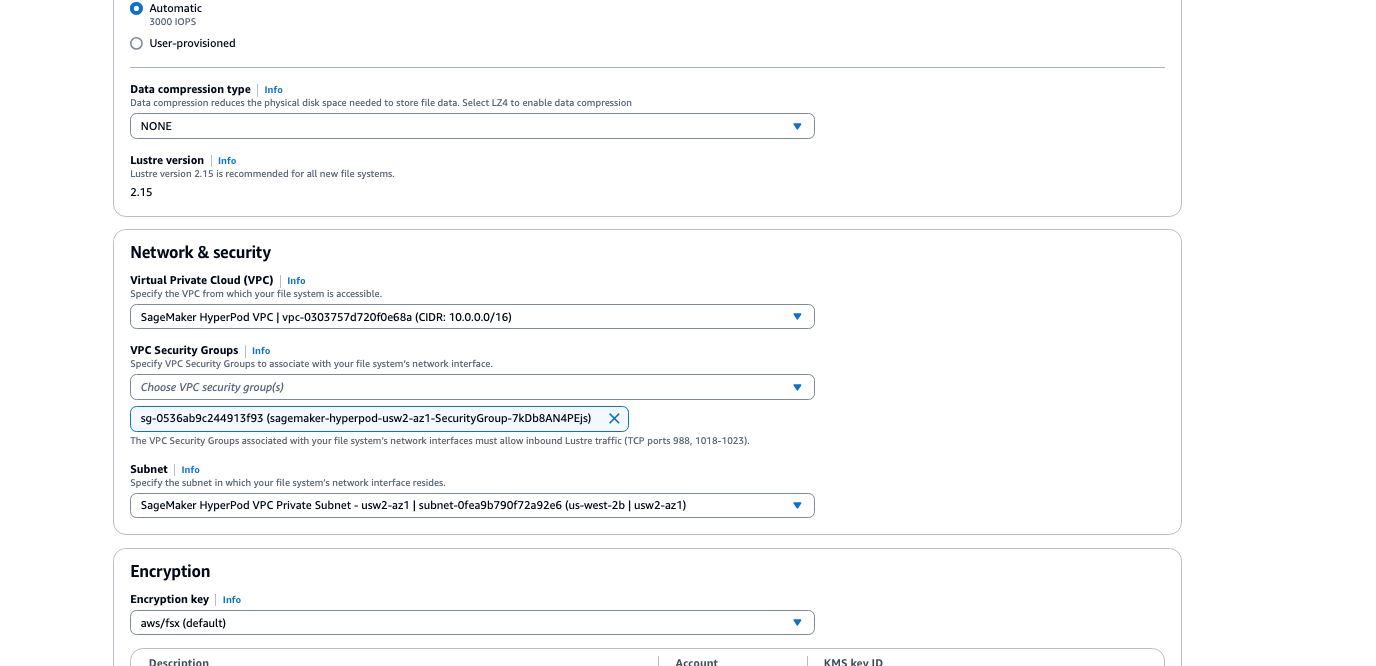
Task: Expand the Choose VPC security group(s) dropdown
Action: click(x=472, y=387)
